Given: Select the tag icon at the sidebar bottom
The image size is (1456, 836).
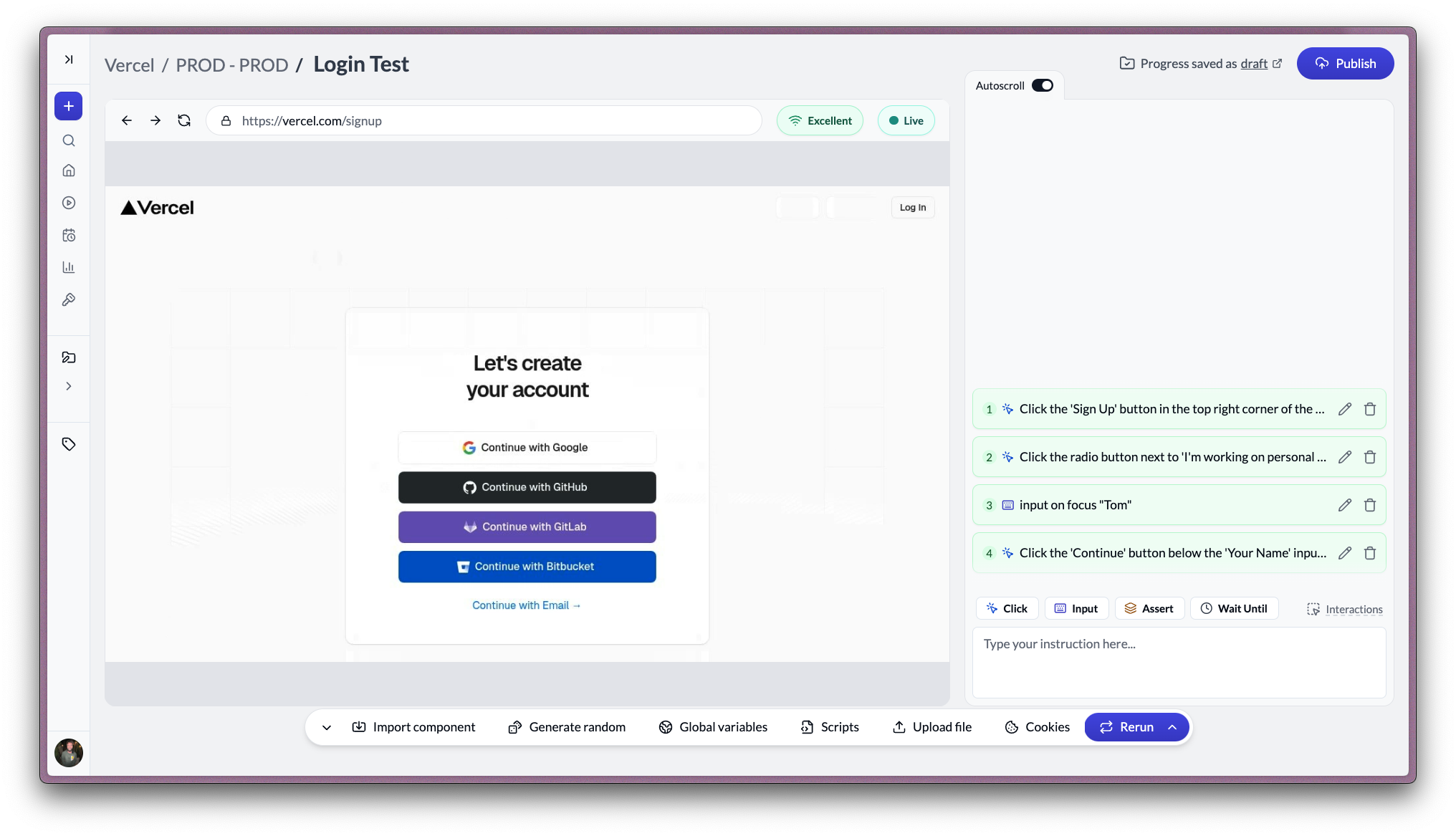Looking at the screenshot, I should coord(68,444).
